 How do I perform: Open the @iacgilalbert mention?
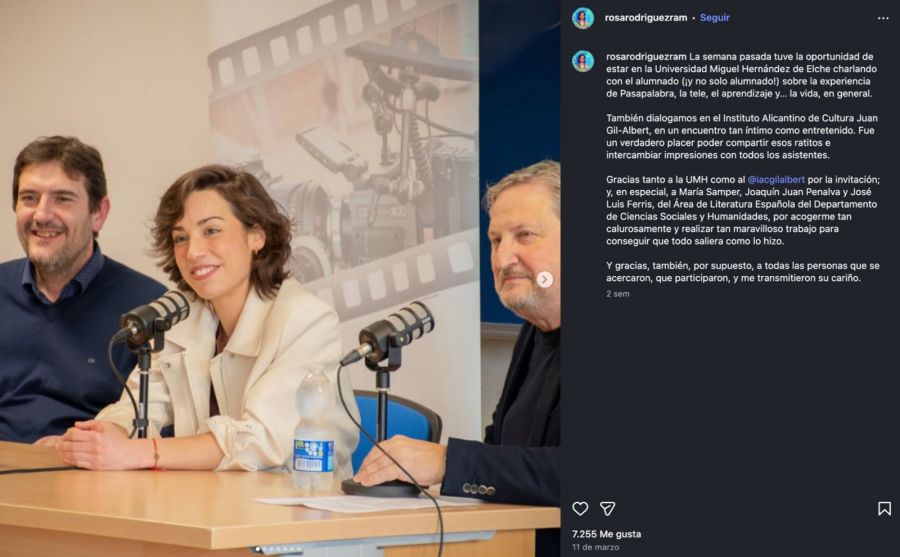[776, 180]
